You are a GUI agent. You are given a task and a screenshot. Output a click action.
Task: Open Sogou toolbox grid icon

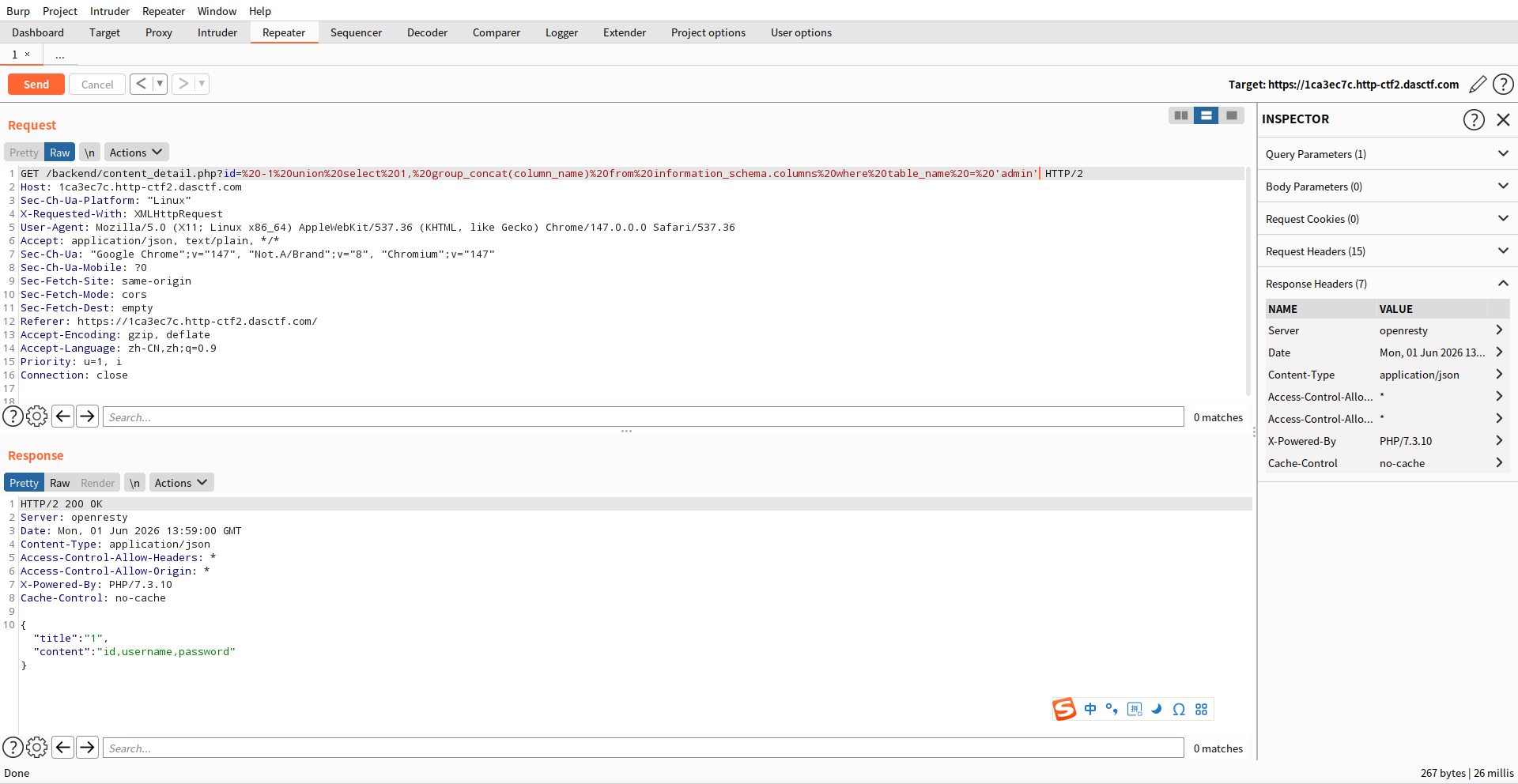[x=1201, y=709]
